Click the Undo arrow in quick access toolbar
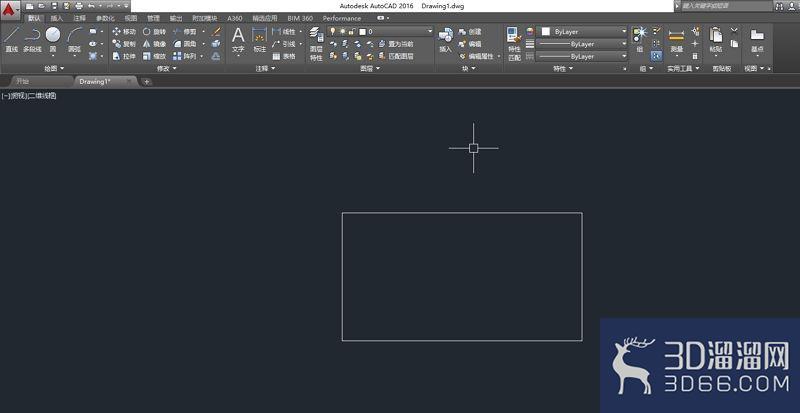 pyautogui.click(x=91, y=6)
